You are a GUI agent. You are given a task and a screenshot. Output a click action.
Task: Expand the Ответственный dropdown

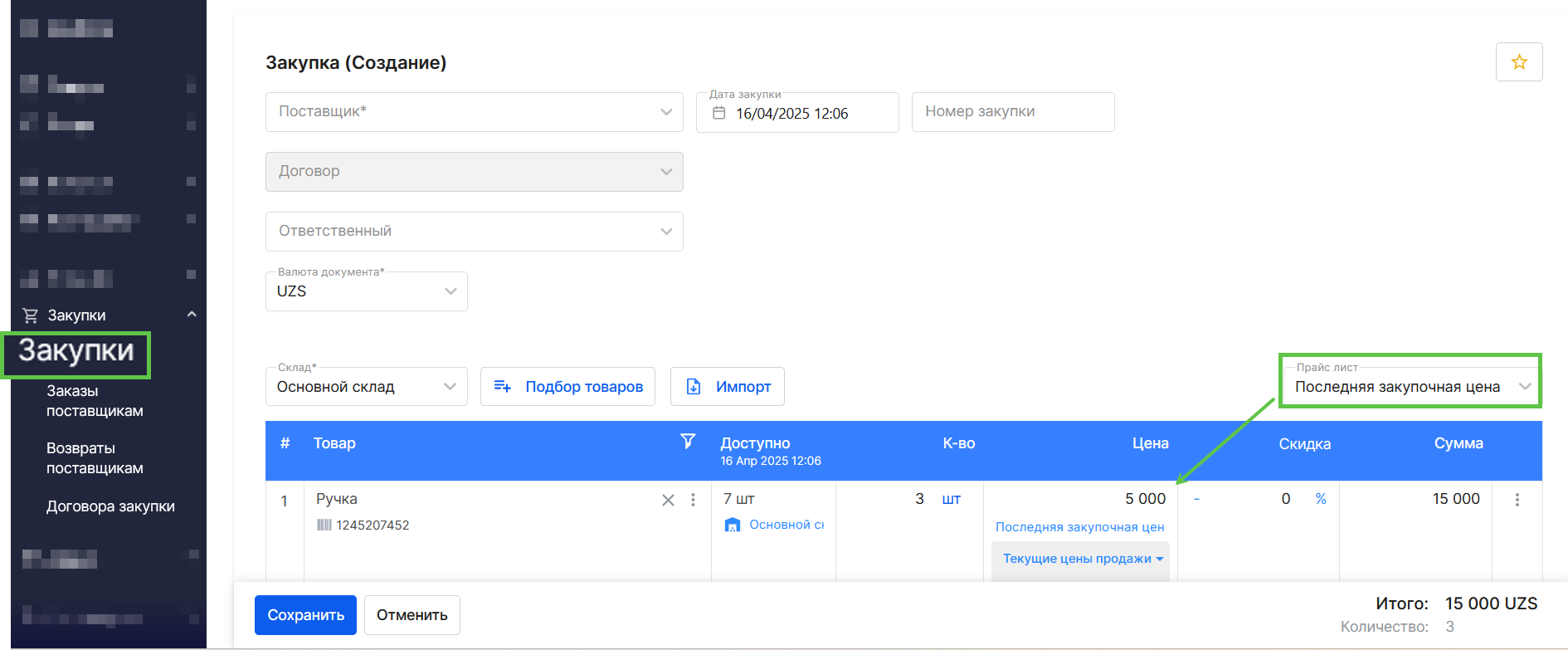pos(474,232)
